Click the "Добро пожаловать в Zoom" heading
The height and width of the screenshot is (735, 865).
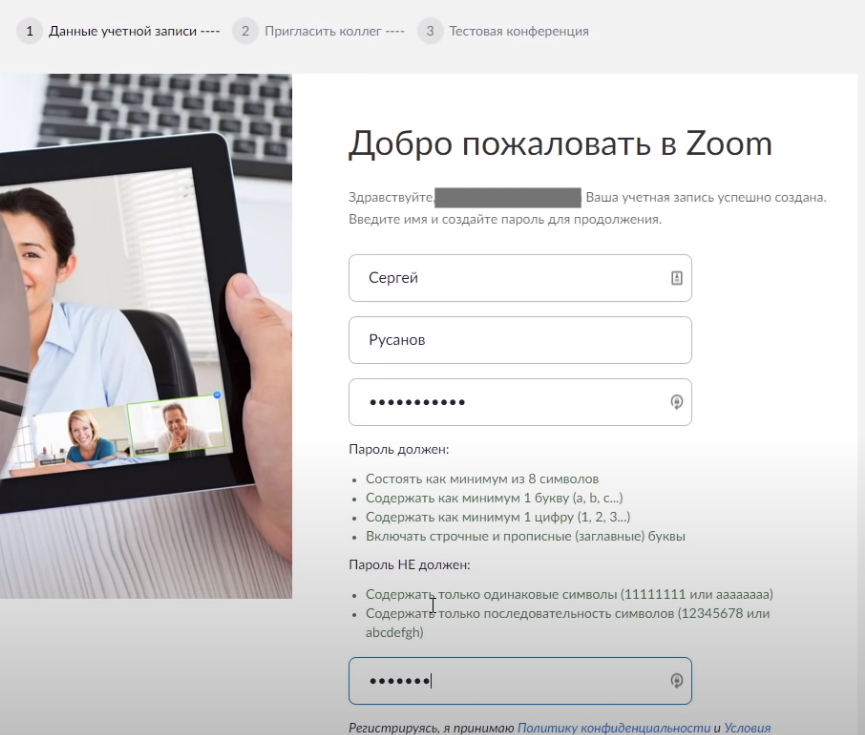pos(560,144)
